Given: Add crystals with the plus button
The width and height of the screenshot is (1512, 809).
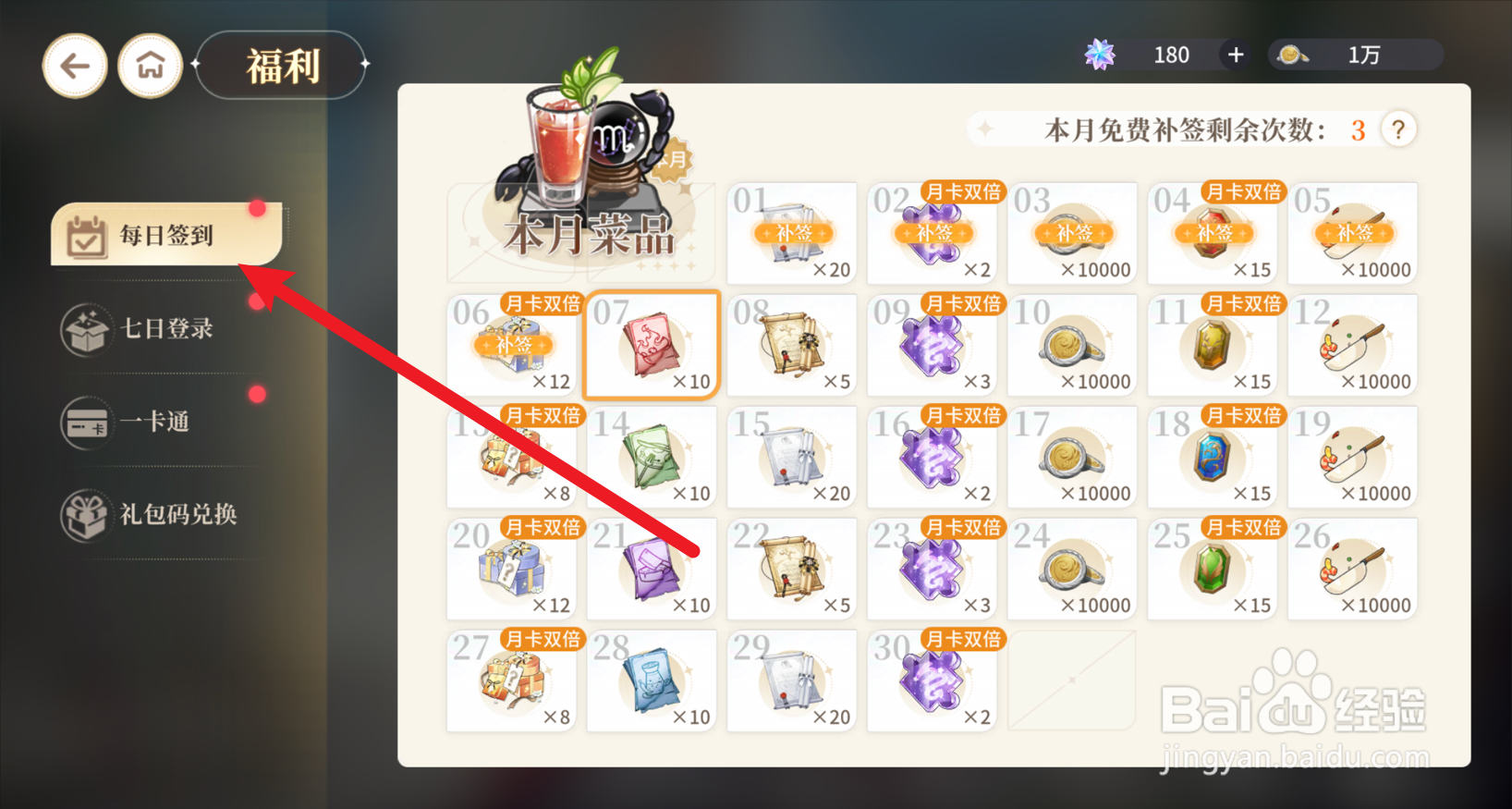Looking at the screenshot, I should tap(1235, 55).
